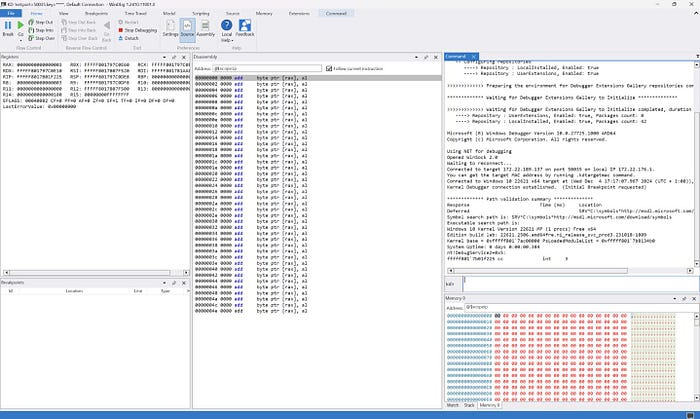Click Memory panel vertical scroll down arrow
Image resolution: width=700 pixels, height=419 pixels.
[696, 398]
